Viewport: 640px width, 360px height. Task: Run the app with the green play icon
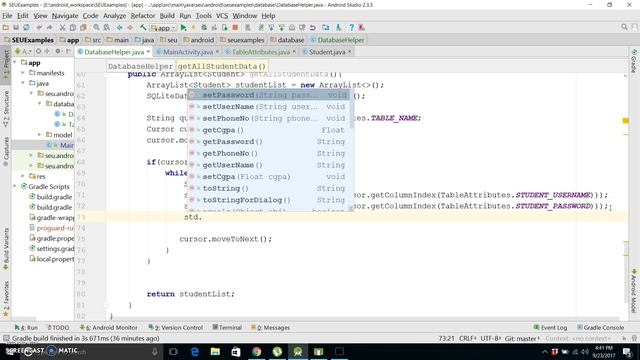183,27
